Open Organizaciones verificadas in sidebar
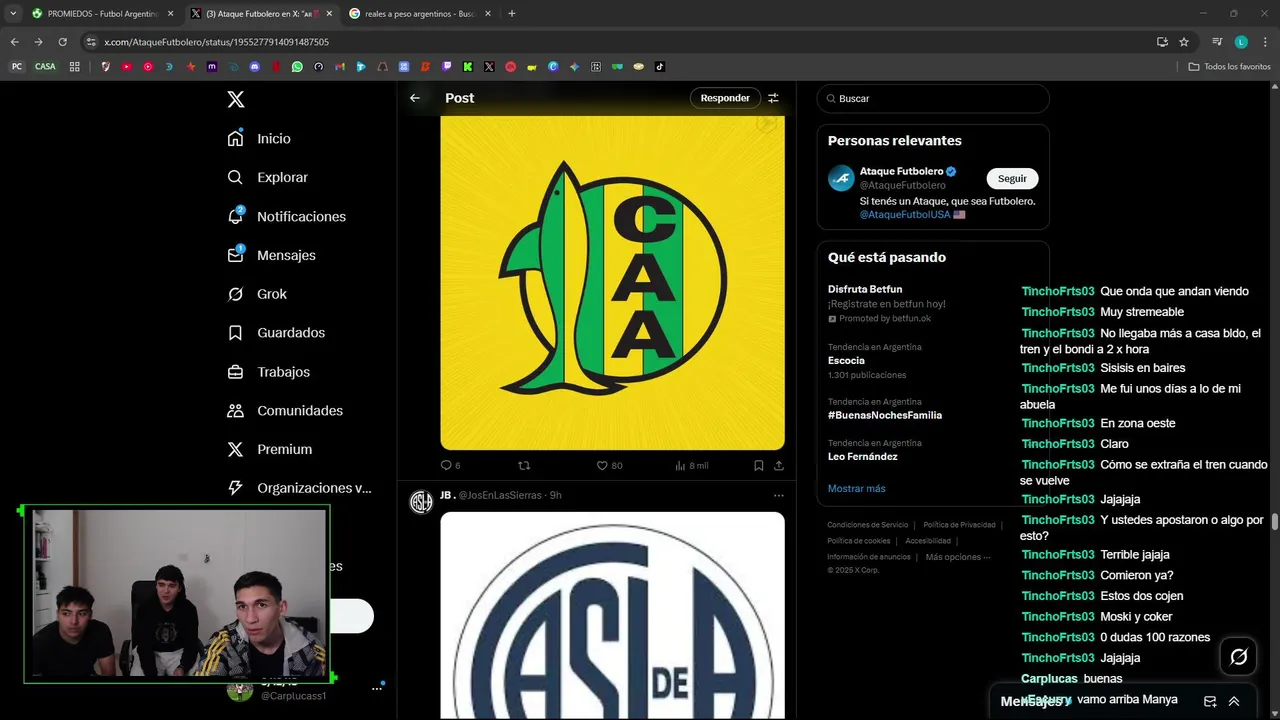Screen dimensions: 1280x720 click(299, 488)
